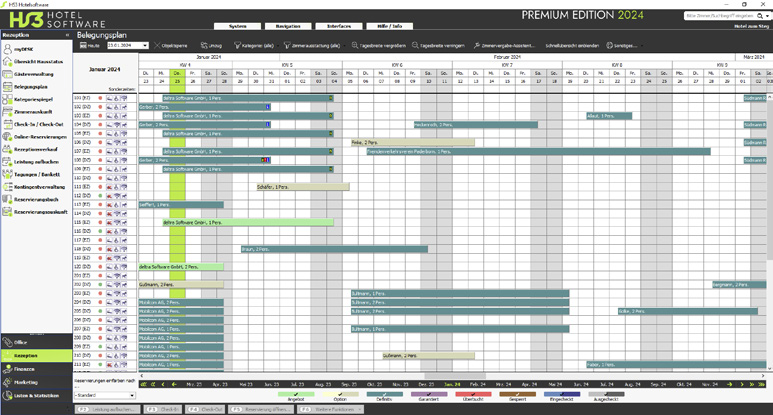The image size is (773, 415).
Task: Toggle the Definitiv status checkbox
Action: (x=385, y=394)
